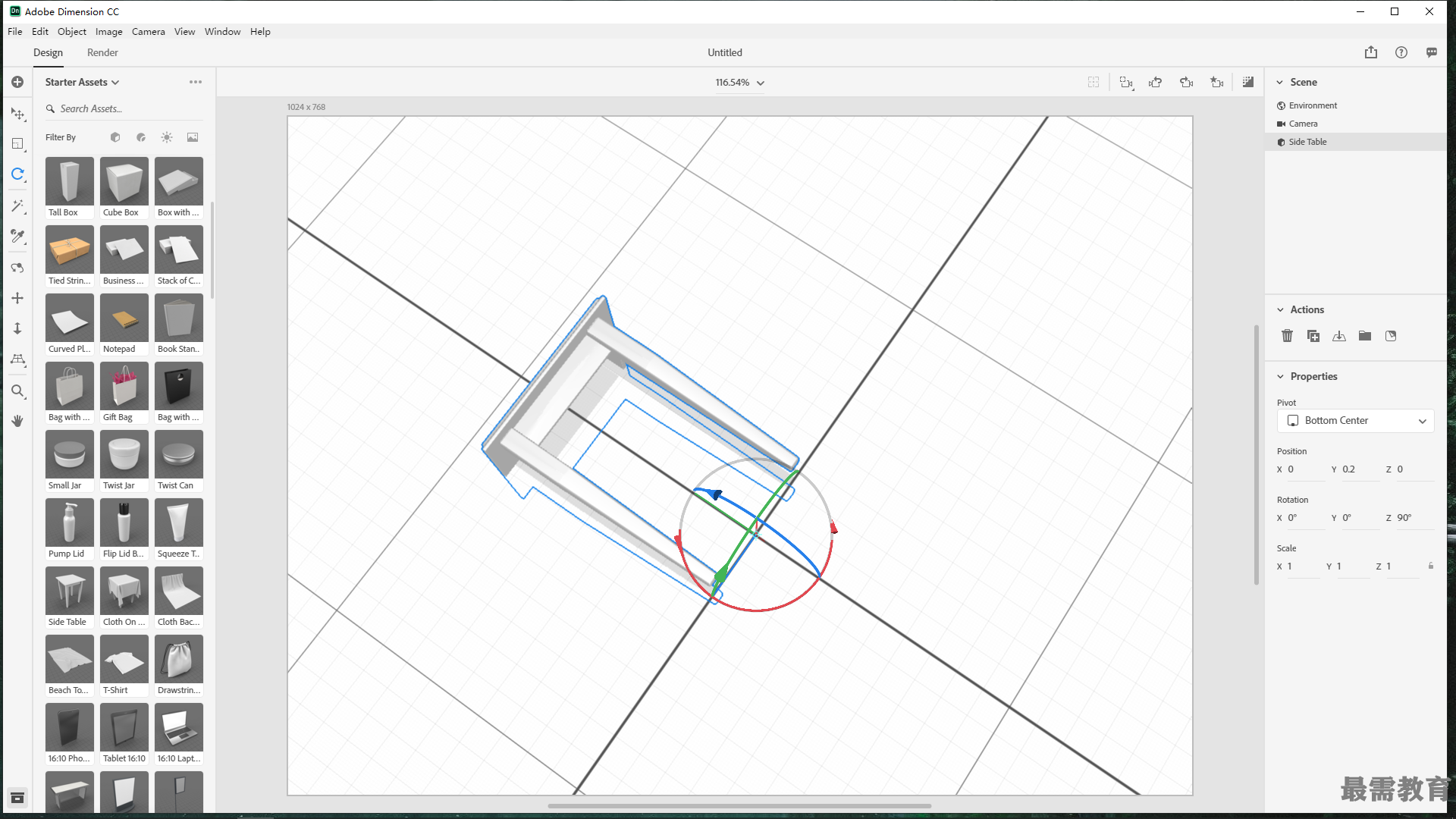The image size is (1456, 819).
Task: Open the Starter Assets dropdown
Action: click(82, 82)
